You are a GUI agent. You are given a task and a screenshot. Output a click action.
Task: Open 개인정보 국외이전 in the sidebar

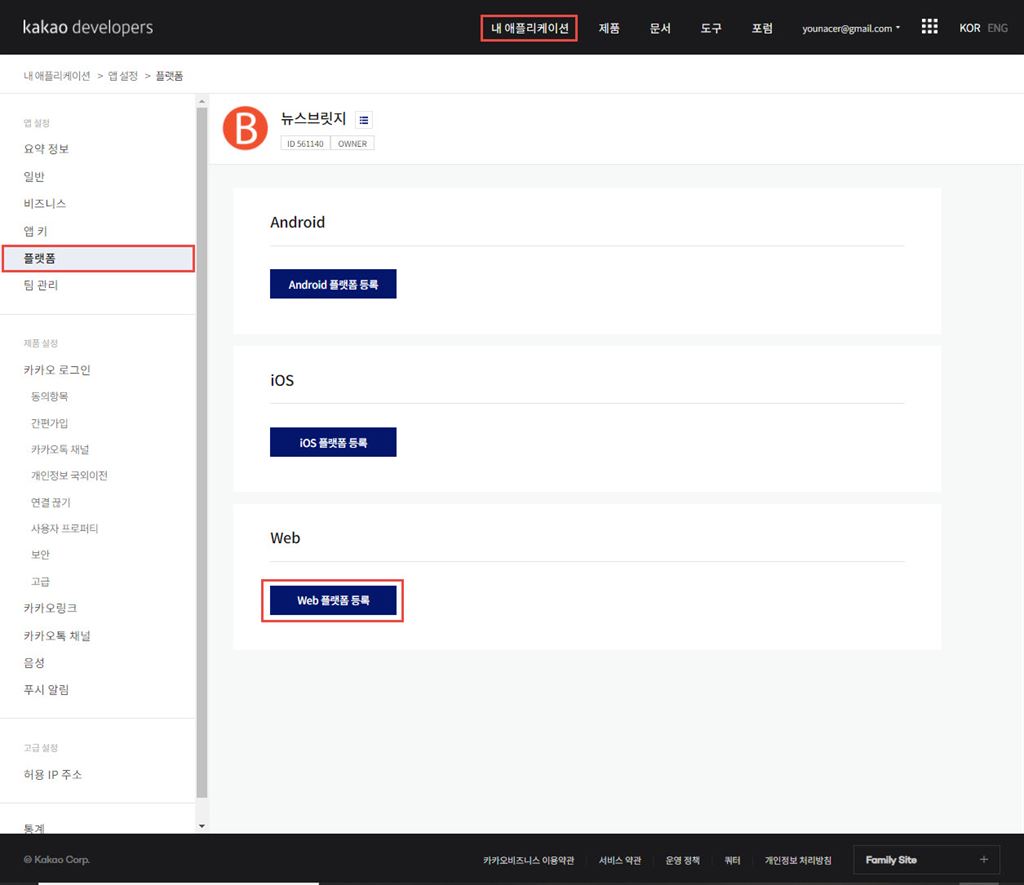[69, 475]
